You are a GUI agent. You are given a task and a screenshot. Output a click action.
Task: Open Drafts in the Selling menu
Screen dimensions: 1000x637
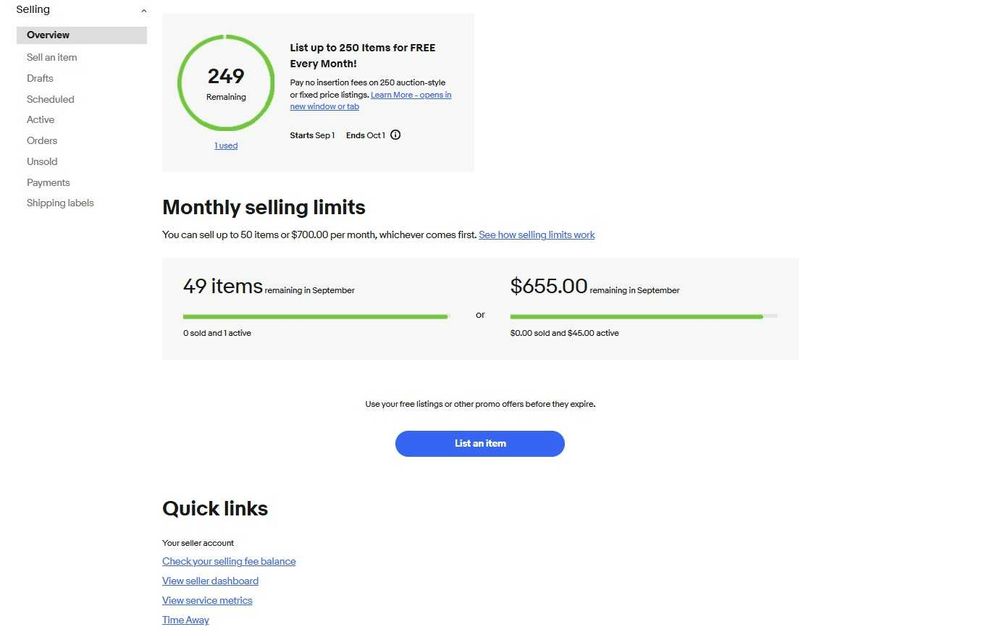[x=40, y=78]
